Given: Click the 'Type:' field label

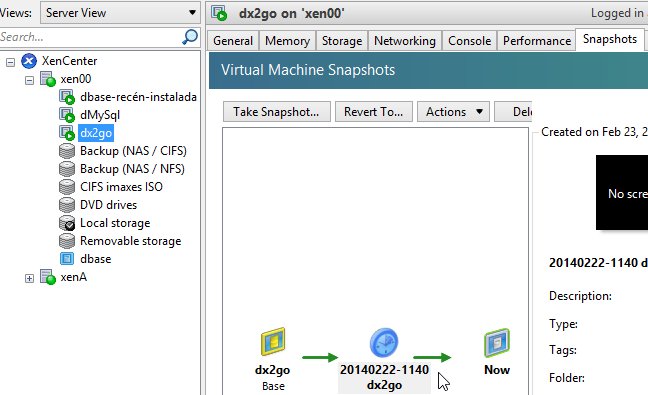Looking at the screenshot, I should (x=563, y=324).
